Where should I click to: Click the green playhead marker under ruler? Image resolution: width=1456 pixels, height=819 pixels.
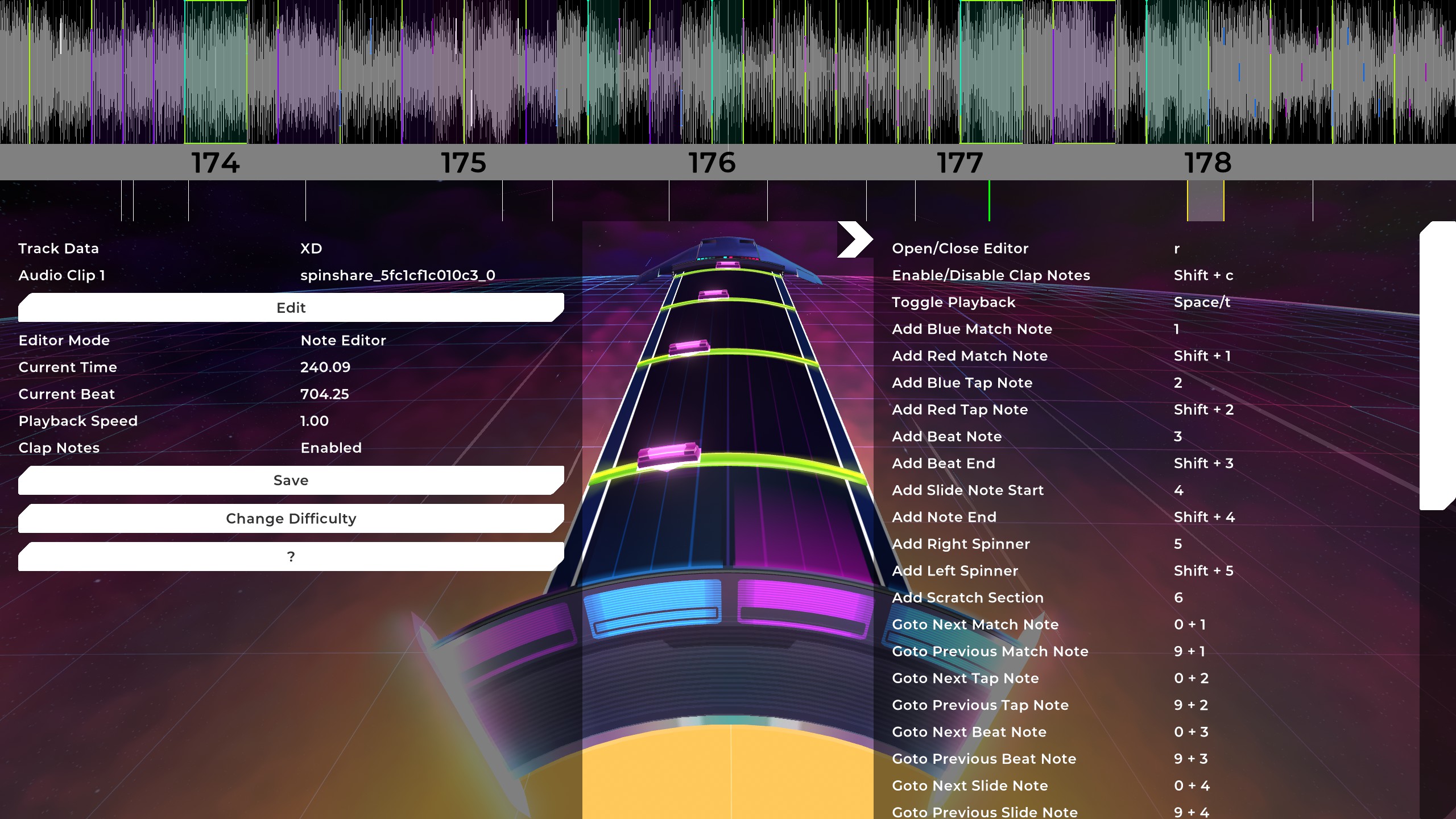tap(989, 201)
